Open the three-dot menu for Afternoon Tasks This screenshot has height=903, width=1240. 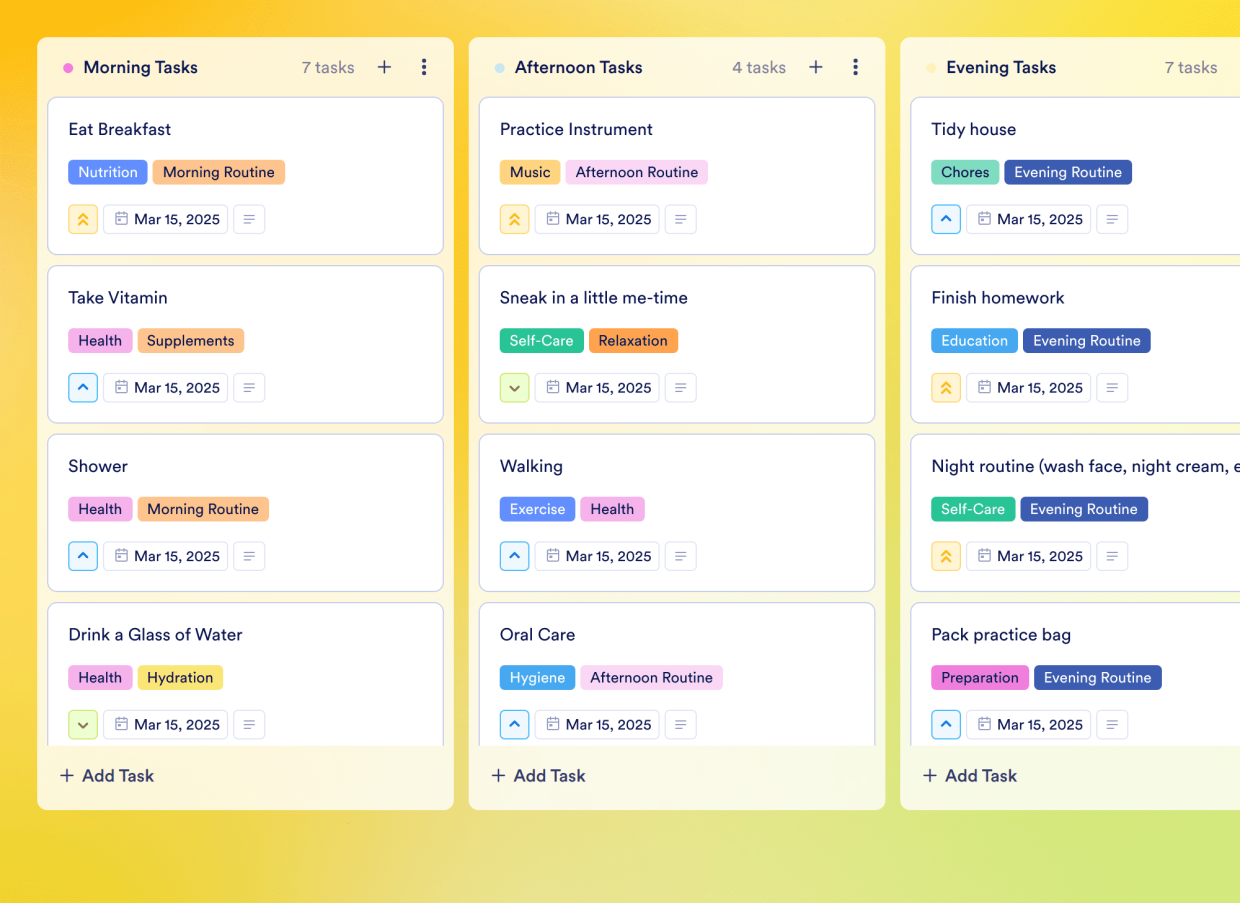(856, 67)
